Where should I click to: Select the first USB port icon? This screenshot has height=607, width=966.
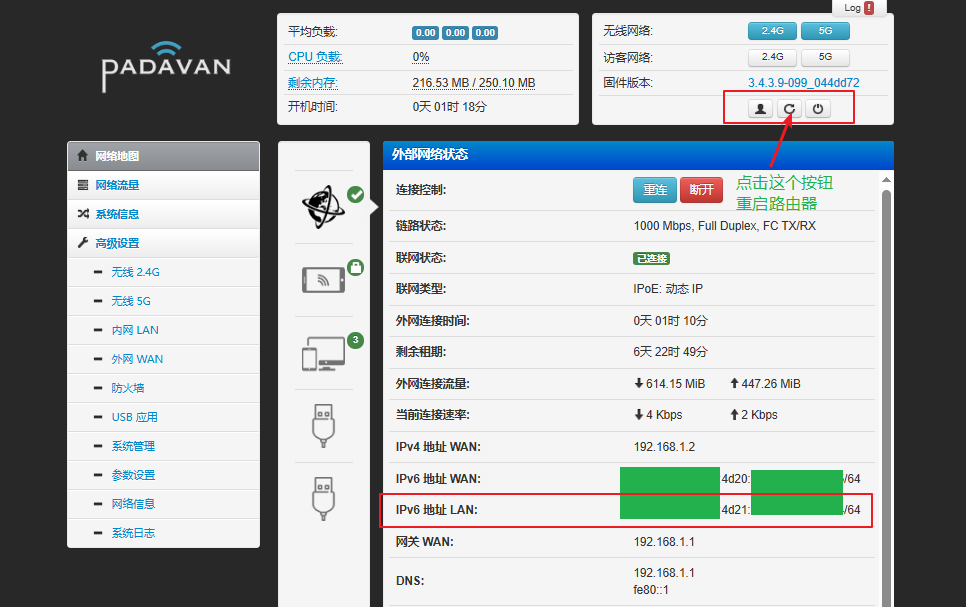click(323, 425)
